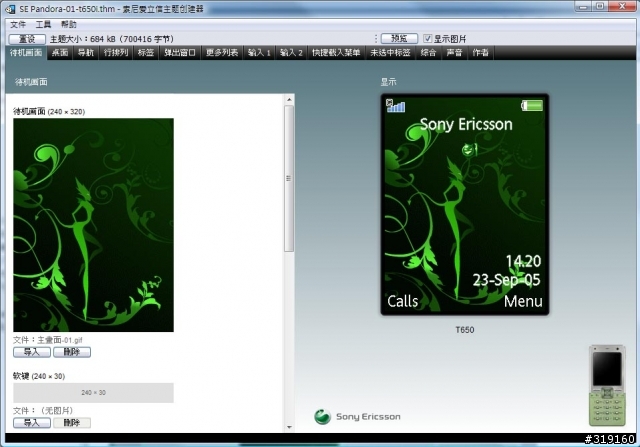The height and width of the screenshot is (447, 640).
Task: Click the vertical scrollbar thumb
Action: (x=289, y=178)
